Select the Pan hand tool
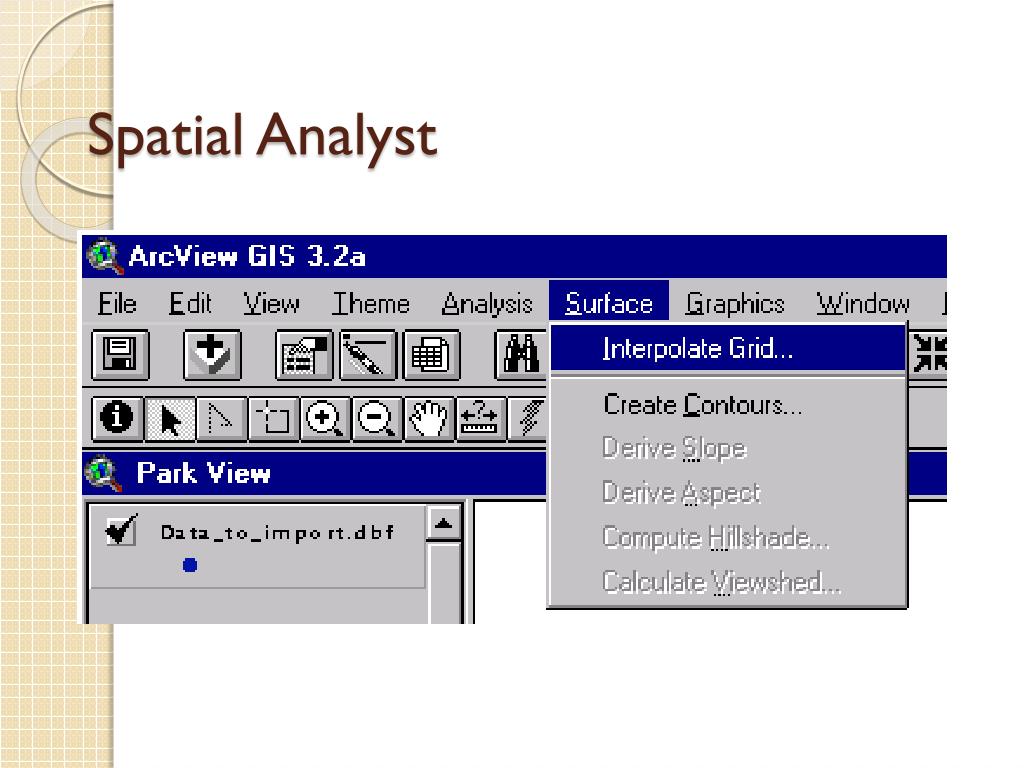 pos(428,417)
